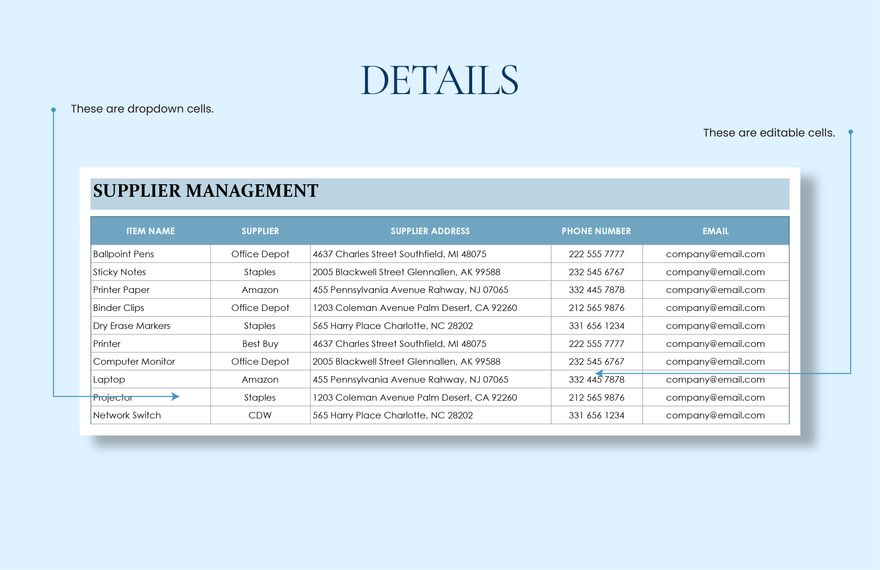Click the Supplier Address column header
Screen dimensions: 880x570
[x=430, y=231]
